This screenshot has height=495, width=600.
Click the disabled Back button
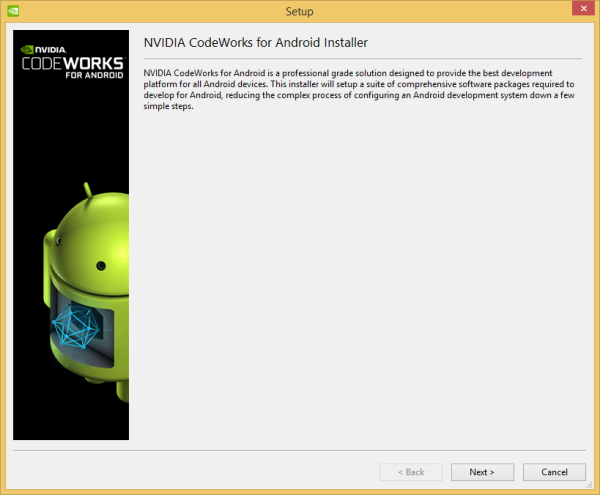(x=411, y=472)
